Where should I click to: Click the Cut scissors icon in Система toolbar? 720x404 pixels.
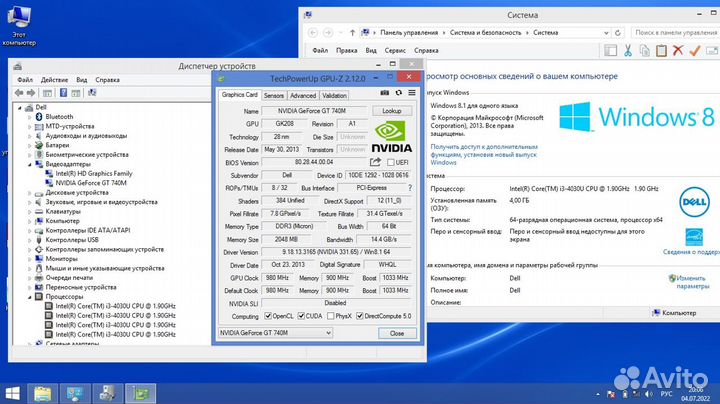click(x=628, y=50)
